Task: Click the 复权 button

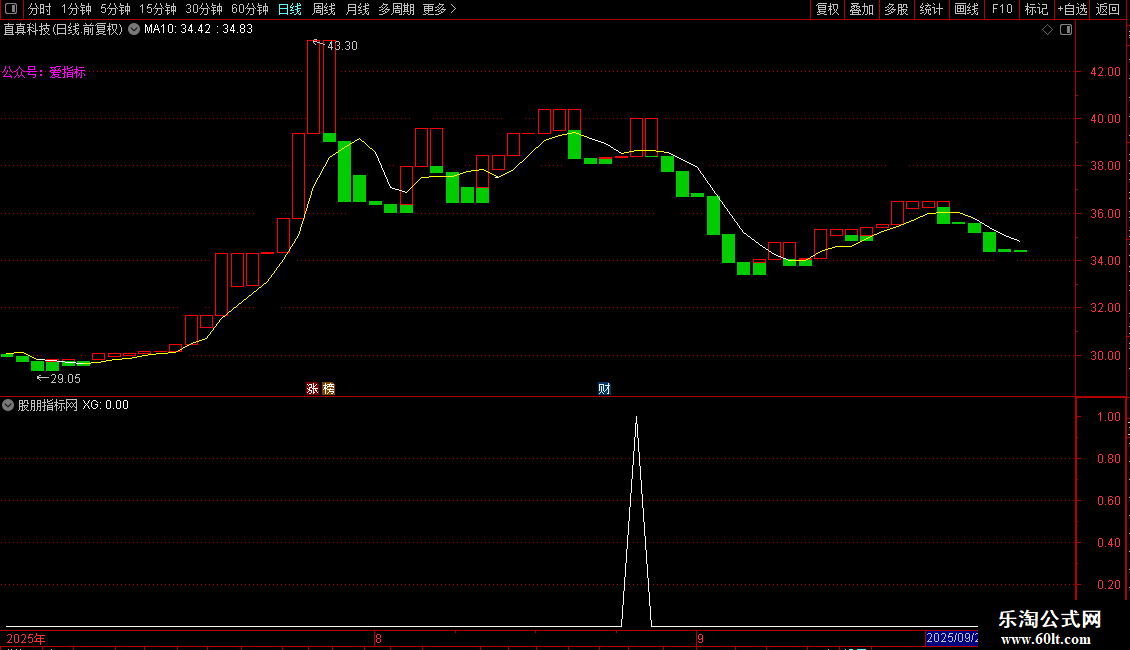Action: [x=827, y=9]
